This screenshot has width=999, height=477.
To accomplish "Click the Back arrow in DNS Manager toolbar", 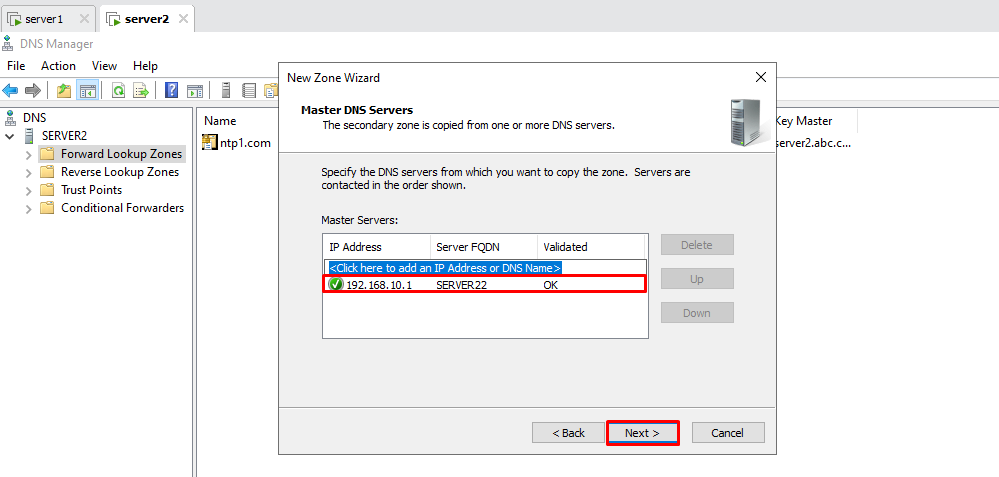I will [x=11, y=90].
